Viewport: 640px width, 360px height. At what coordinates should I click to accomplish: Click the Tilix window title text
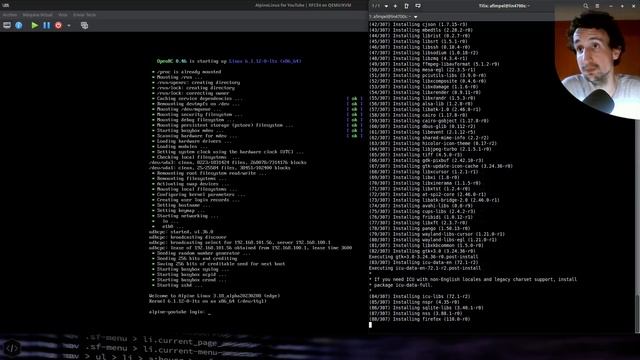pos(504,6)
